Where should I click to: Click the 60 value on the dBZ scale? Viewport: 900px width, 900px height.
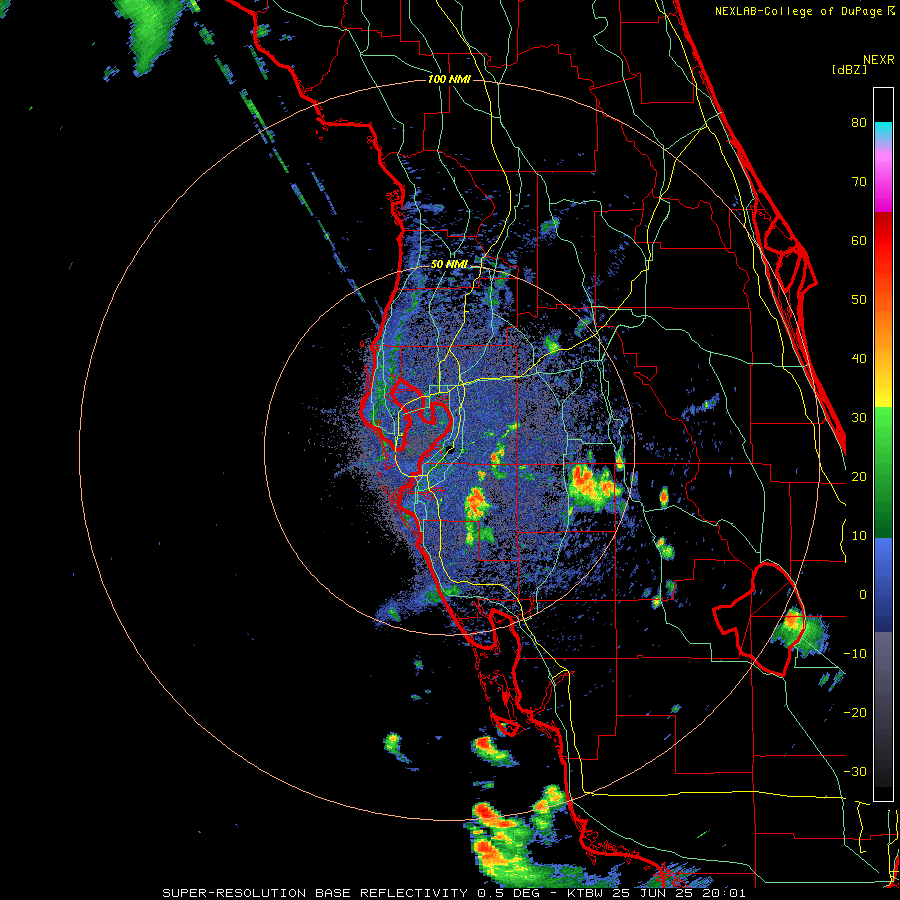859,241
